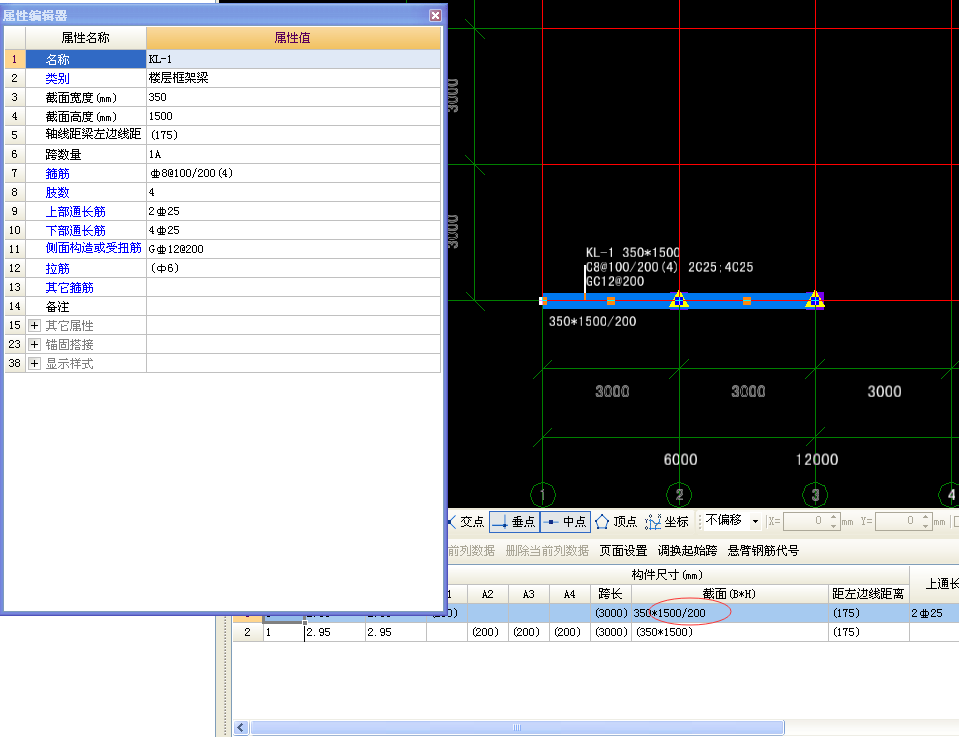This screenshot has height=737, width=959.
Task: Open the 其它箍筋 property link
Action: pyautogui.click(x=69, y=287)
